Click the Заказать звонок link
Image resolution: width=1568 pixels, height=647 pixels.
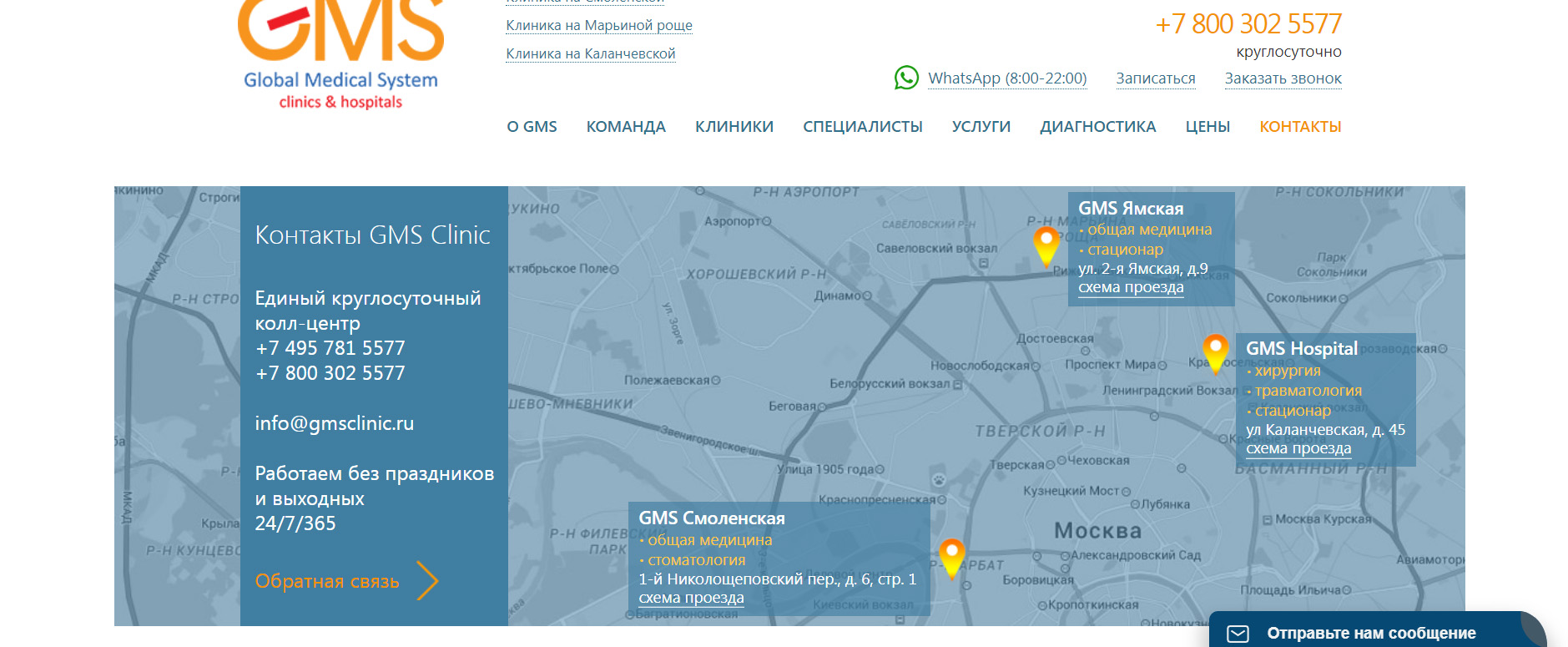1283,78
